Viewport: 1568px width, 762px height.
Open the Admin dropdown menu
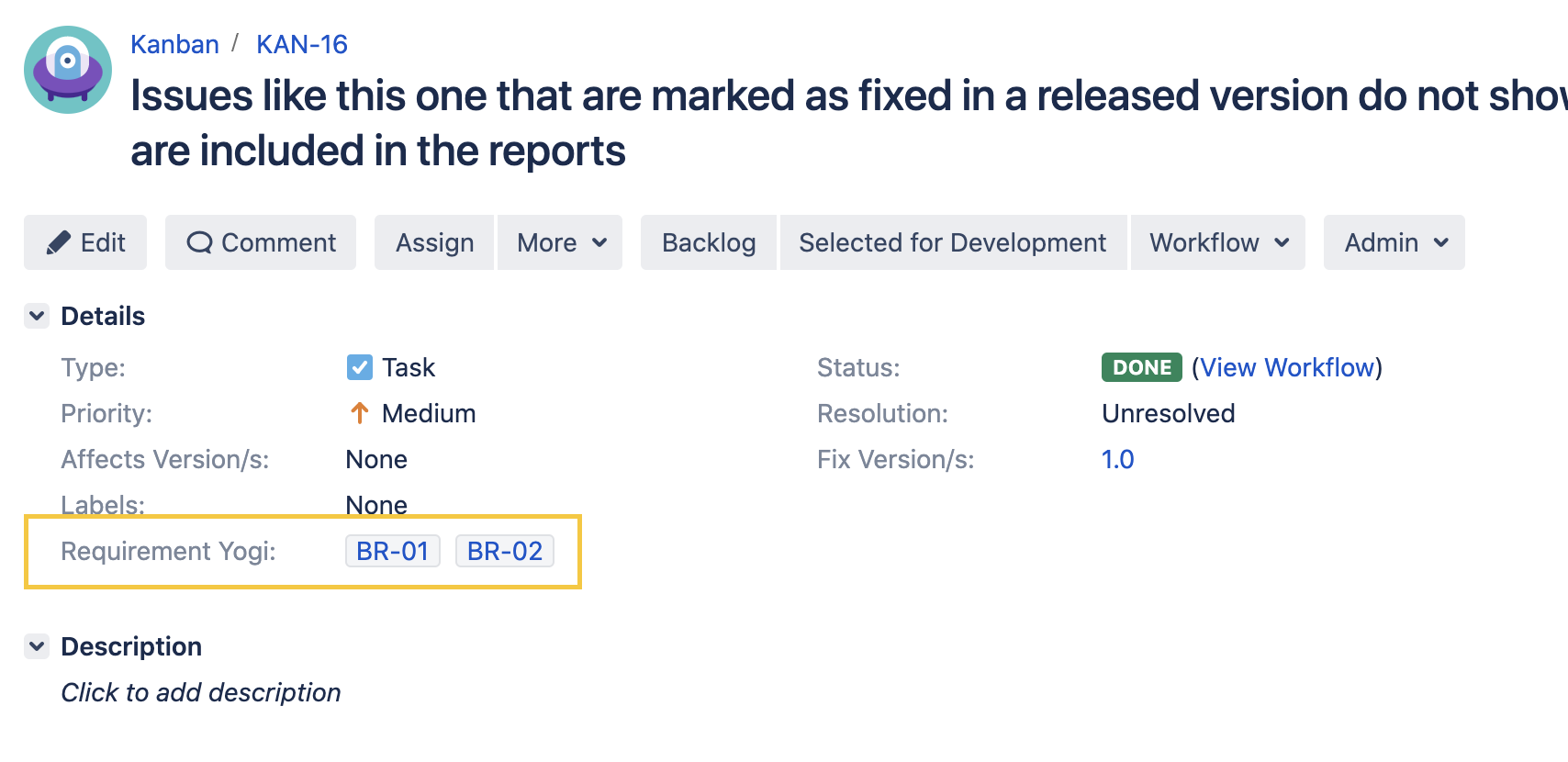tap(1394, 242)
